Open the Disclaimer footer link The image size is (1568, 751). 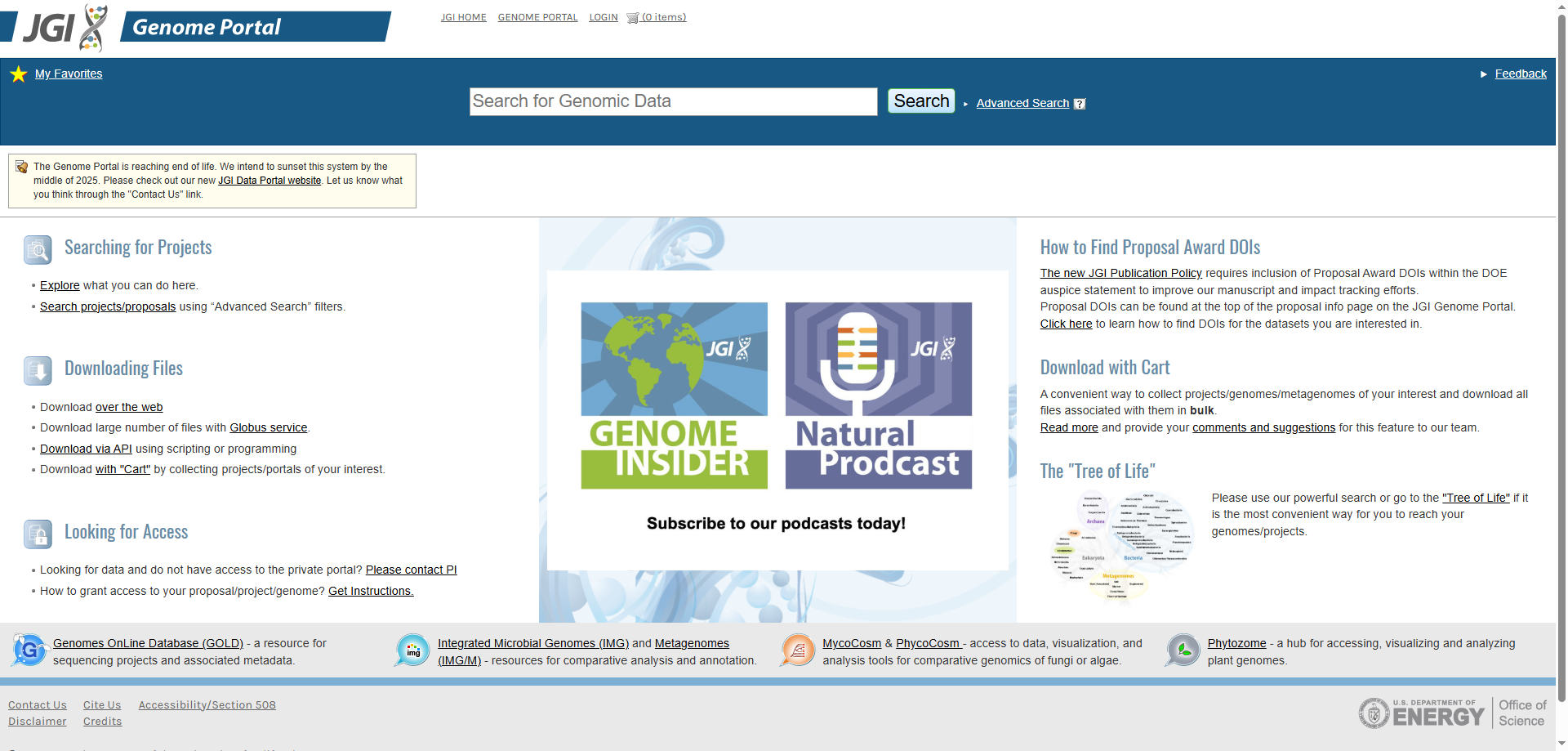(x=38, y=722)
